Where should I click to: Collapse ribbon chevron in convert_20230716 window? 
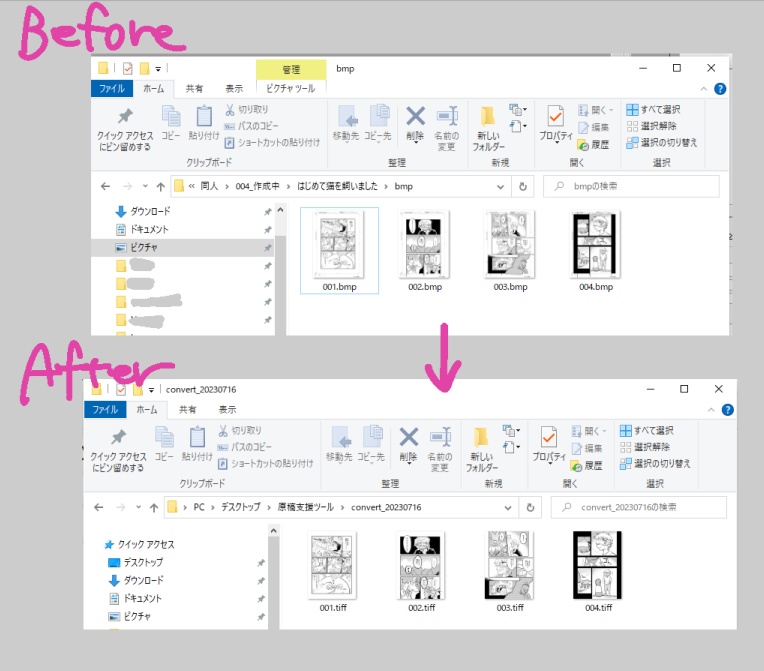711,410
